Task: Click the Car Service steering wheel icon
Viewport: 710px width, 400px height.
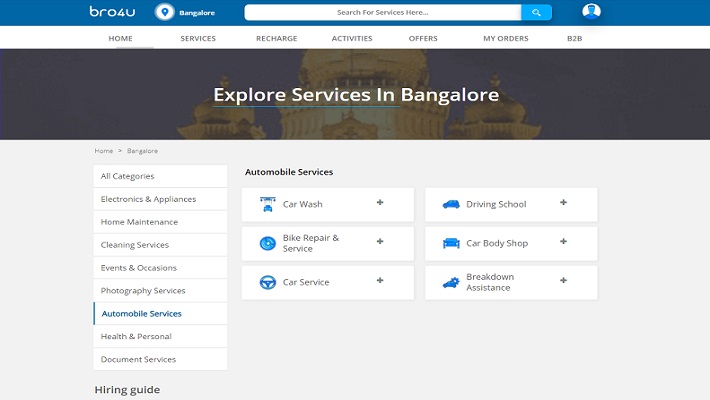Action: 267,282
